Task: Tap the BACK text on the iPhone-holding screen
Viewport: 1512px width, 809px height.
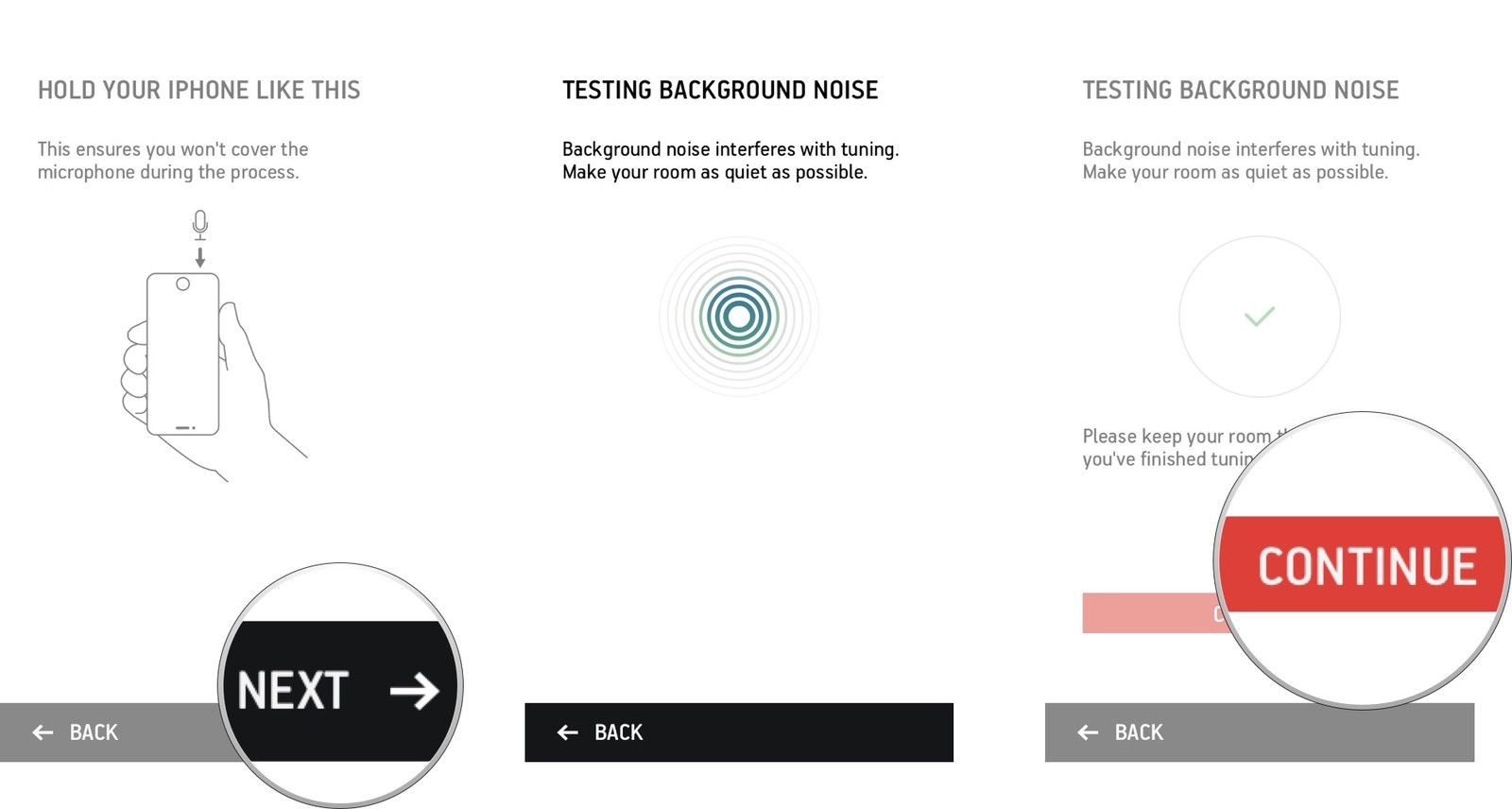Action: pyautogui.click(x=94, y=732)
